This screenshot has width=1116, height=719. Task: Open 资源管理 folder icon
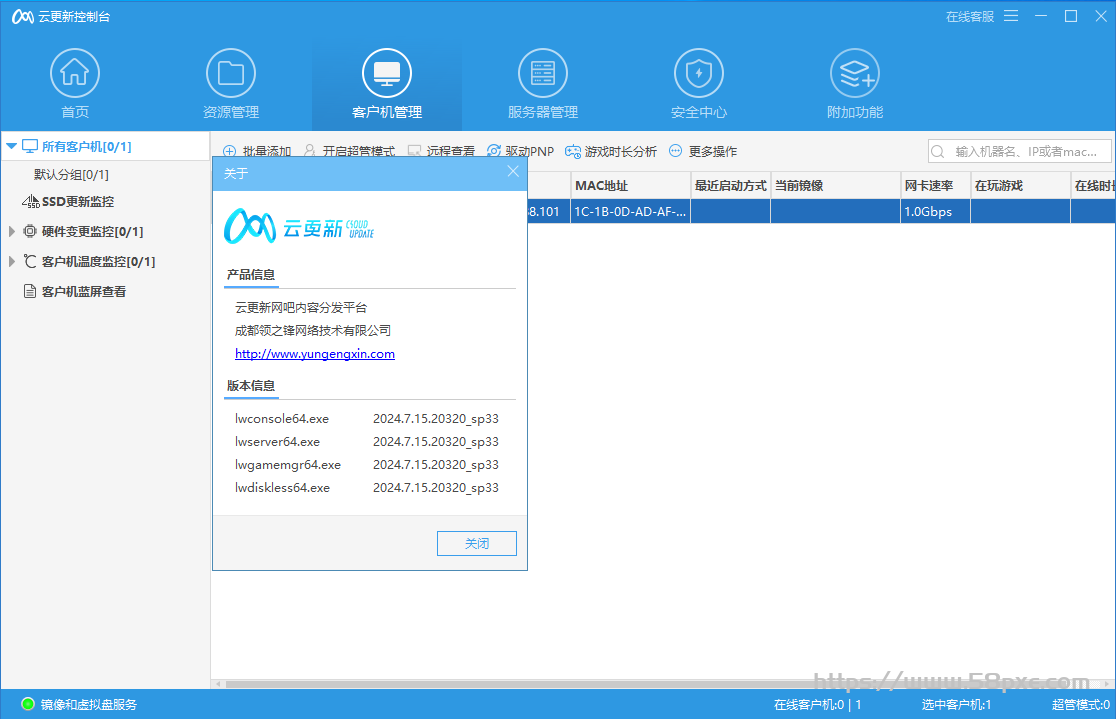(x=231, y=73)
